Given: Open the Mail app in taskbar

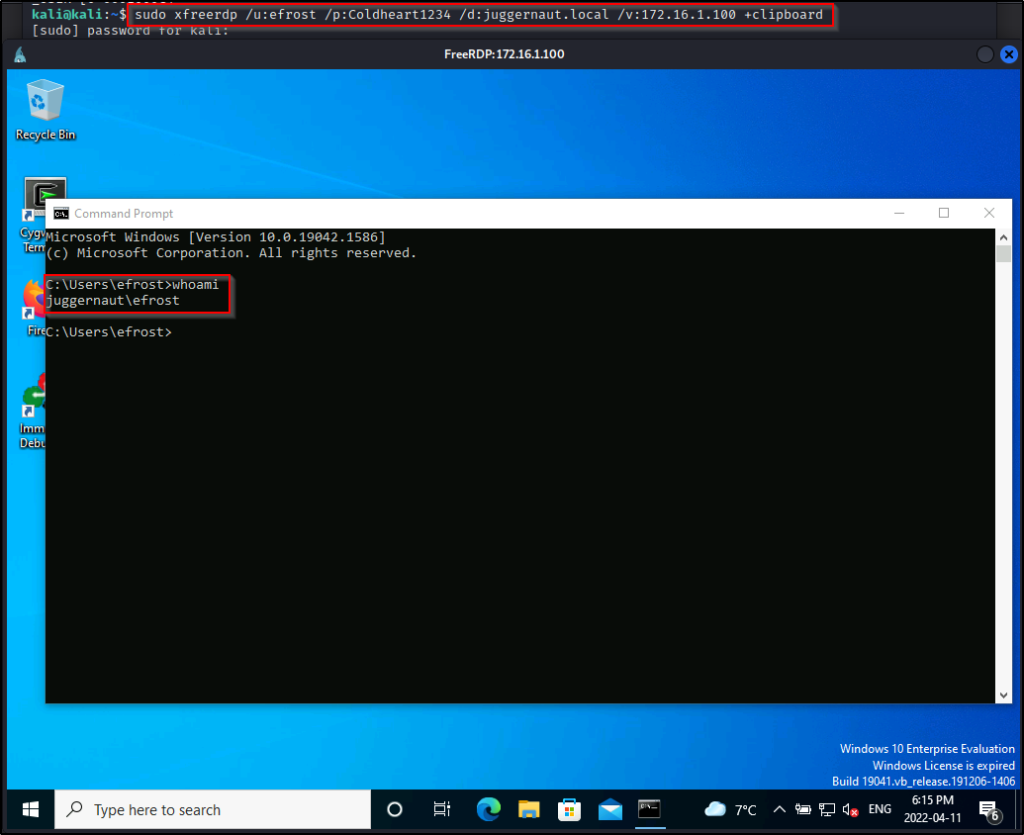Looking at the screenshot, I should pos(610,809).
